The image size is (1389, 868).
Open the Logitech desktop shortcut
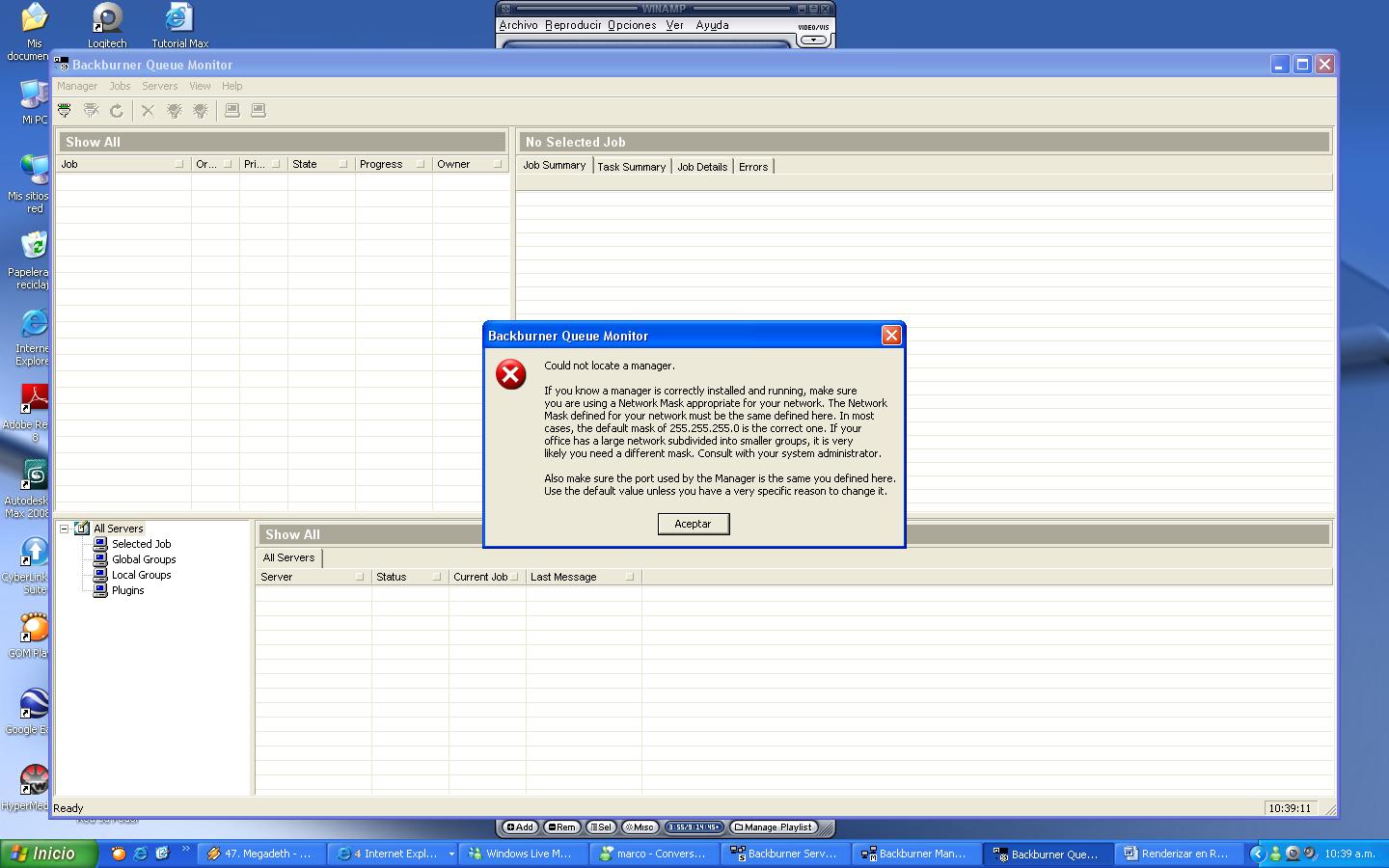pos(107,25)
